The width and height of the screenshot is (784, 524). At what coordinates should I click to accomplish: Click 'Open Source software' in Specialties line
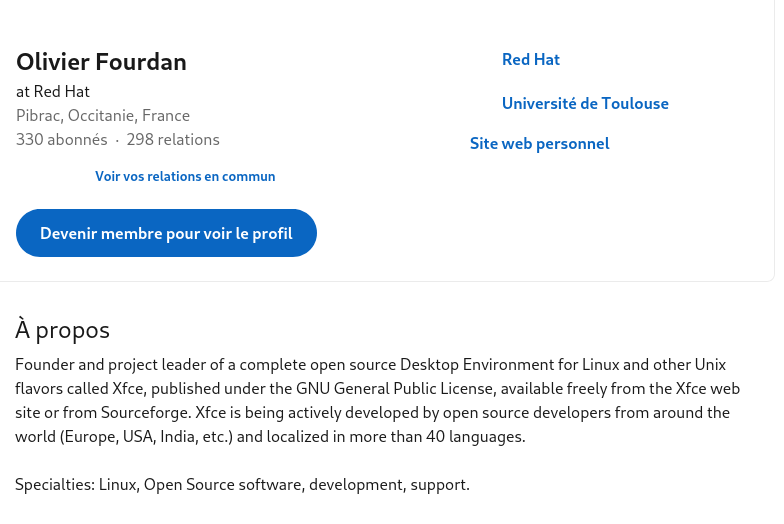(x=222, y=484)
